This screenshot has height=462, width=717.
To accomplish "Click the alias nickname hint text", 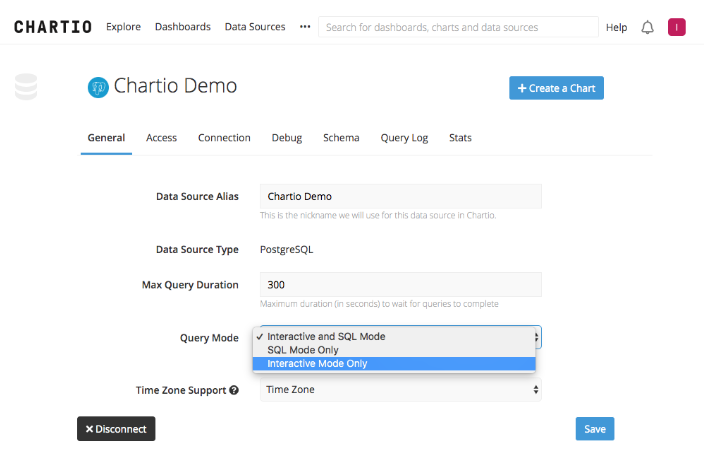I will (378, 215).
